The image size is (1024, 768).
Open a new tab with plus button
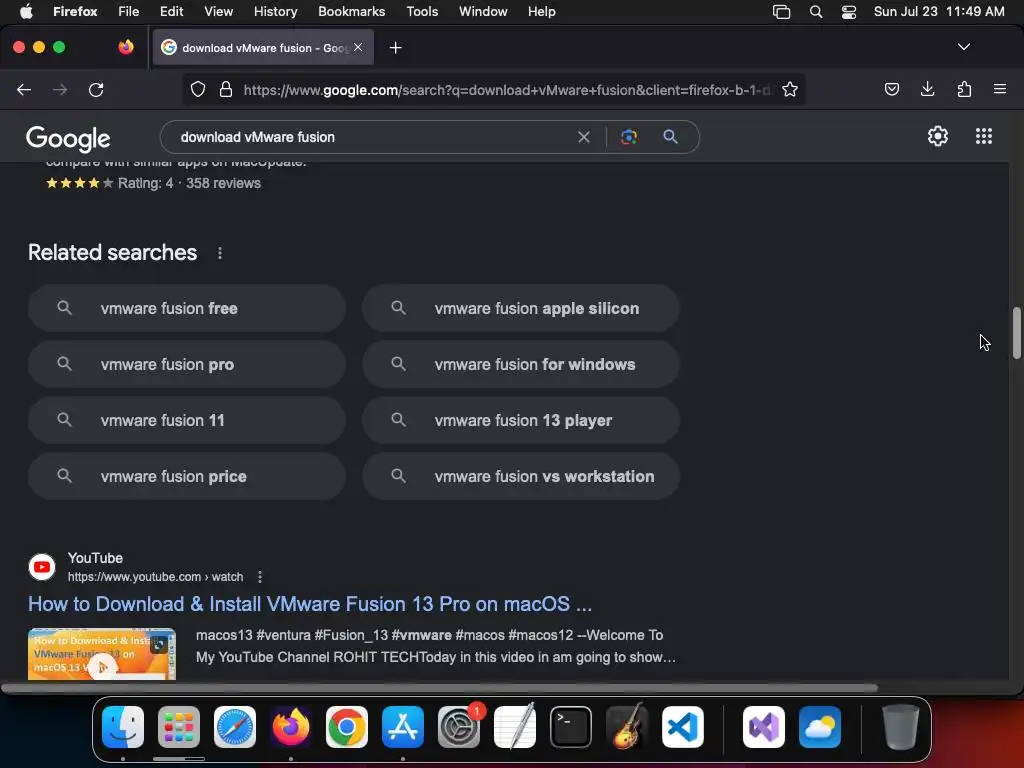coord(395,48)
